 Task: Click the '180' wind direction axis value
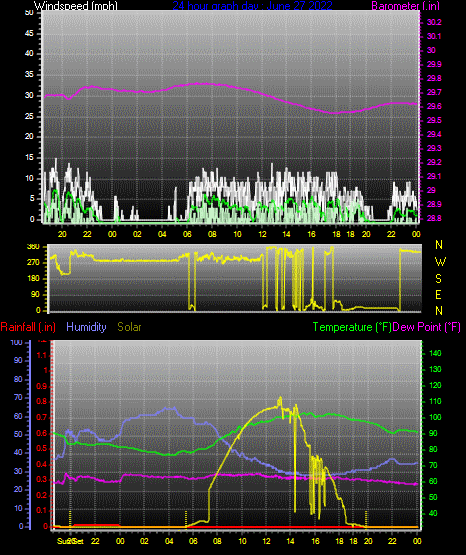(x=33, y=279)
